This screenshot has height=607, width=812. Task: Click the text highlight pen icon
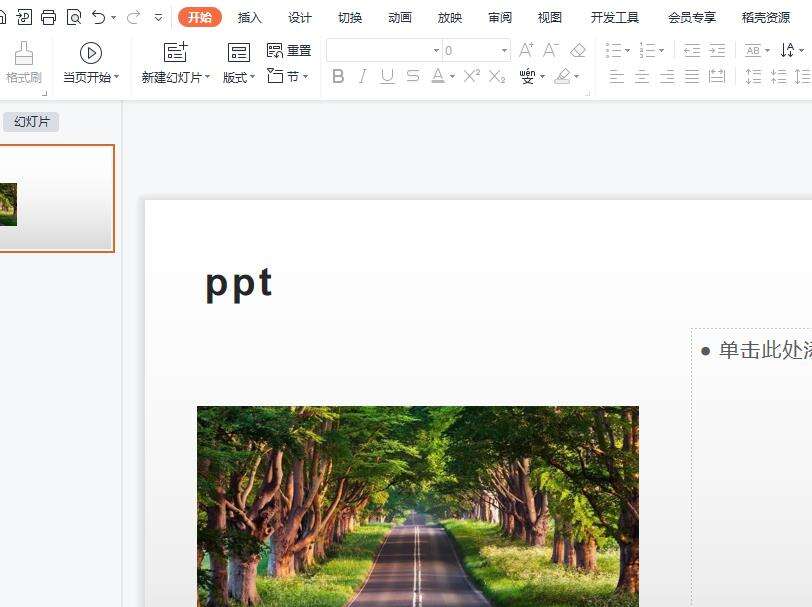pos(563,77)
